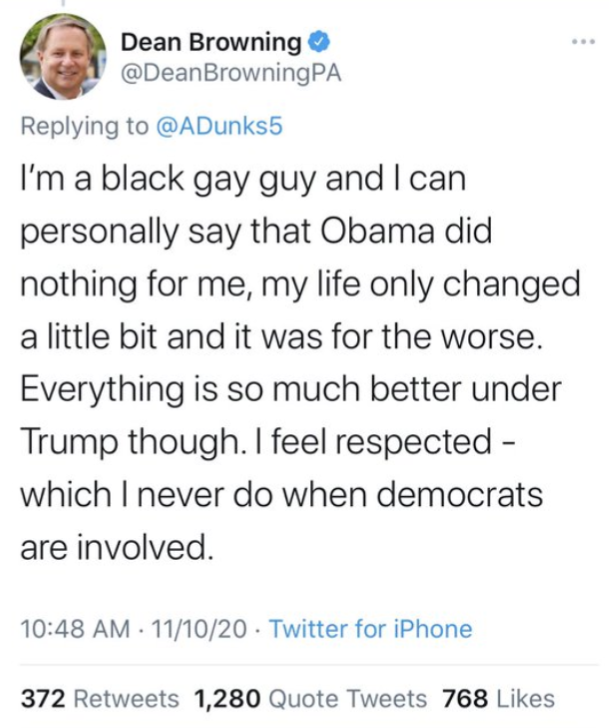The height and width of the screenshot is (728, 609).
Task: Click the 10:48 AM timestamp
Action: click(x=76, y=629)
